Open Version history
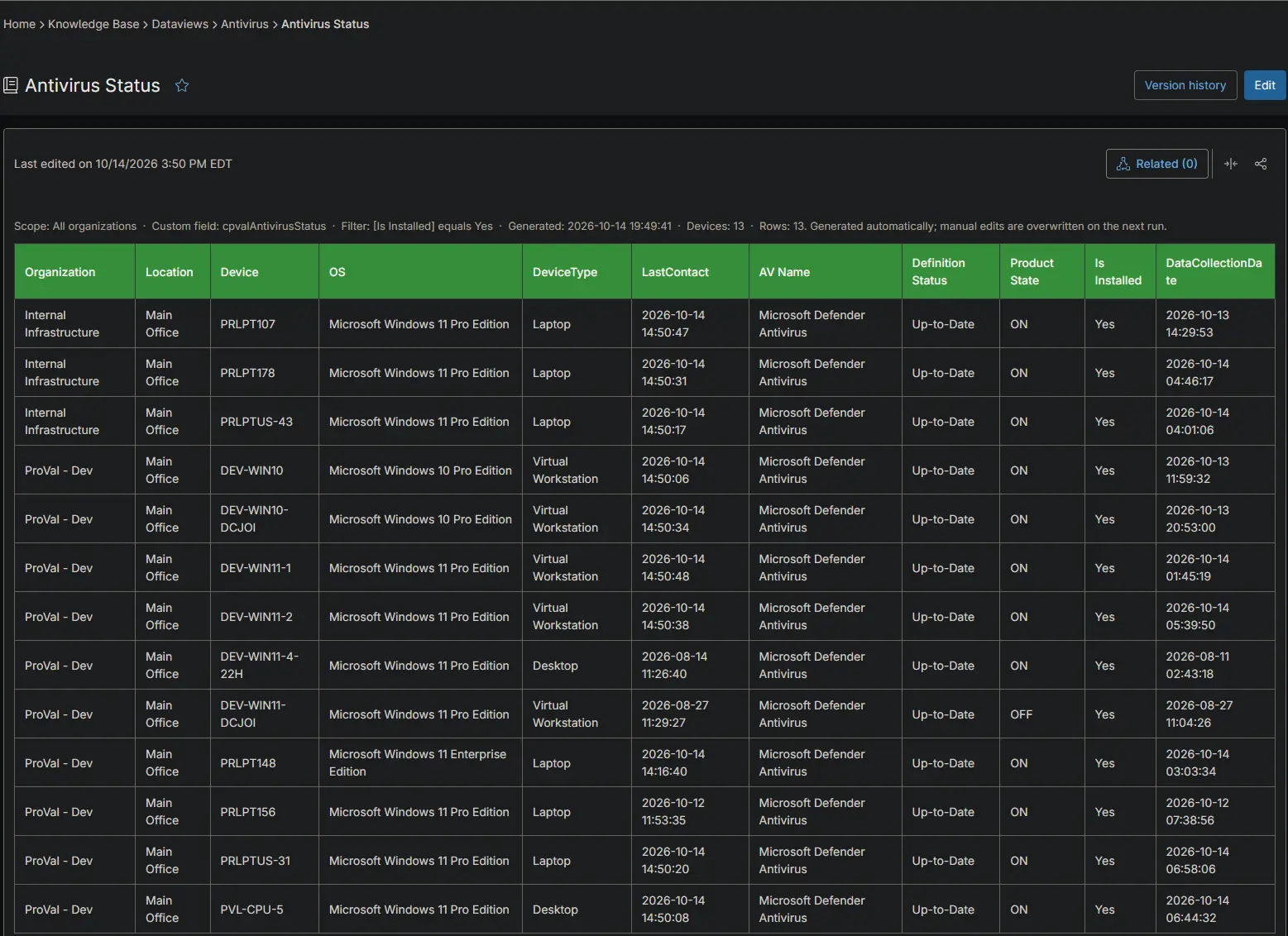 coord(1185,85)
